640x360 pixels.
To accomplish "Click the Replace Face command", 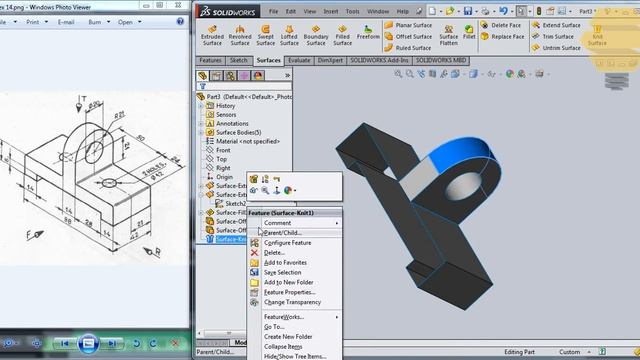I will point(502,37).
